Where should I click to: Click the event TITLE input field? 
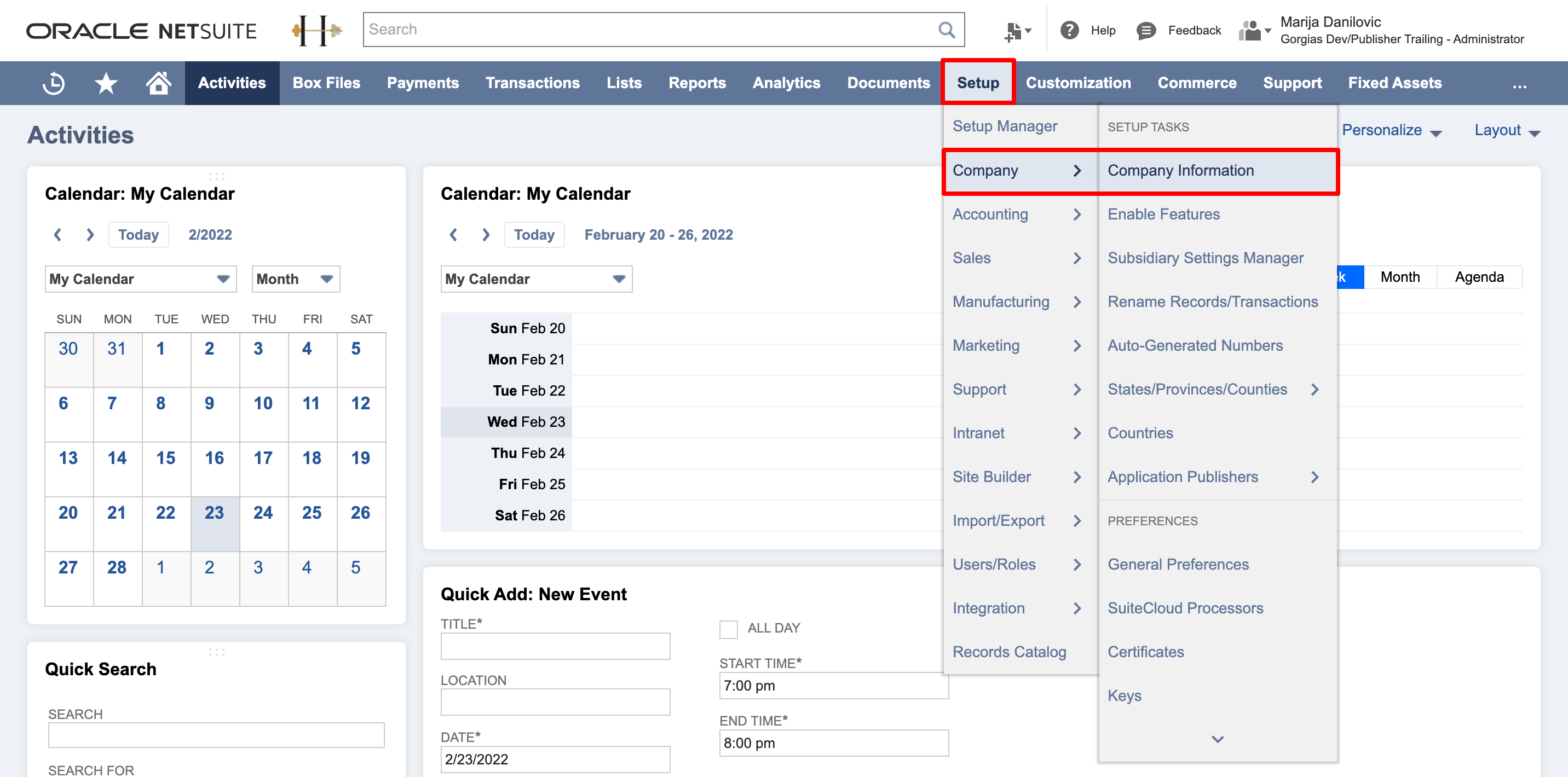pos(555,646)
